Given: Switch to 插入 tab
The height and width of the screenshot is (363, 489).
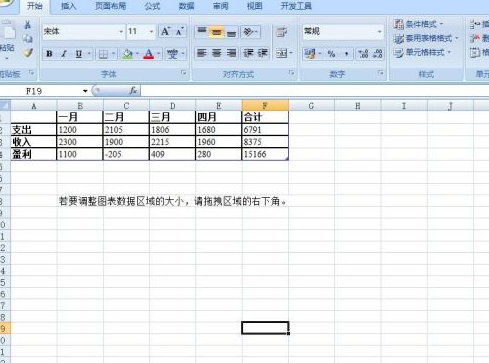Looking at the screenshot, I should point(68,6).
